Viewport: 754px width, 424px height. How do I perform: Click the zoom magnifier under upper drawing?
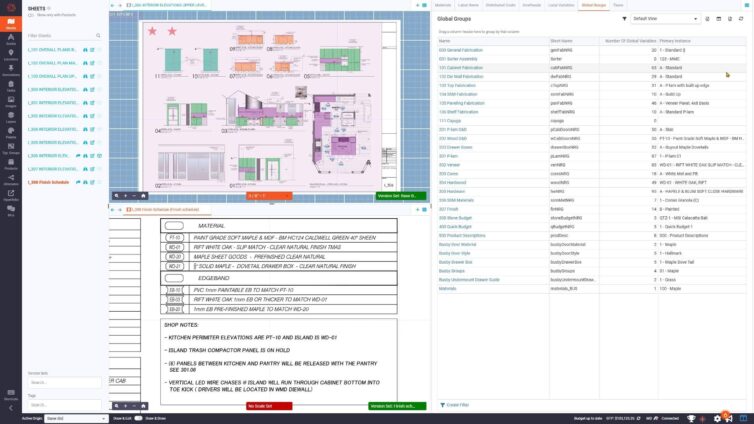pos(118,195)
